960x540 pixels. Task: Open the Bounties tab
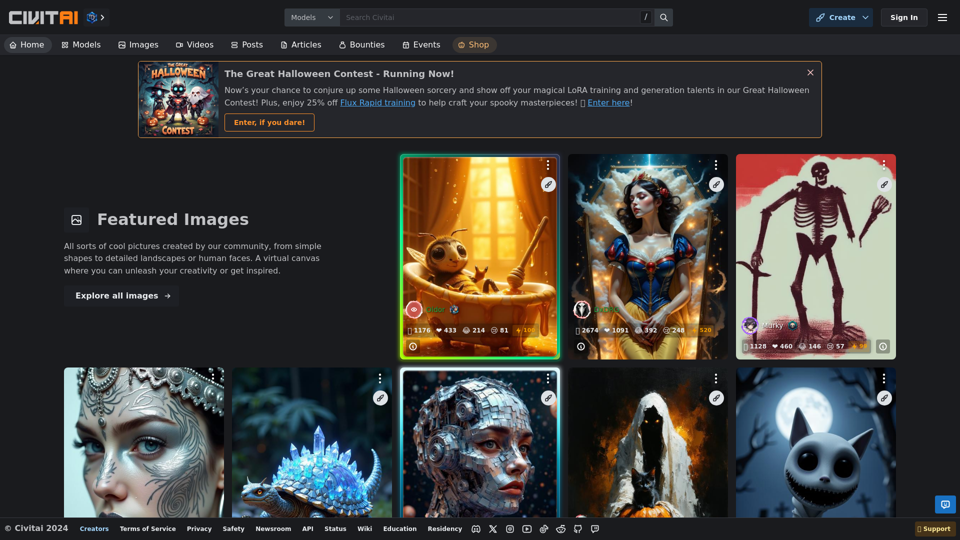362,45
